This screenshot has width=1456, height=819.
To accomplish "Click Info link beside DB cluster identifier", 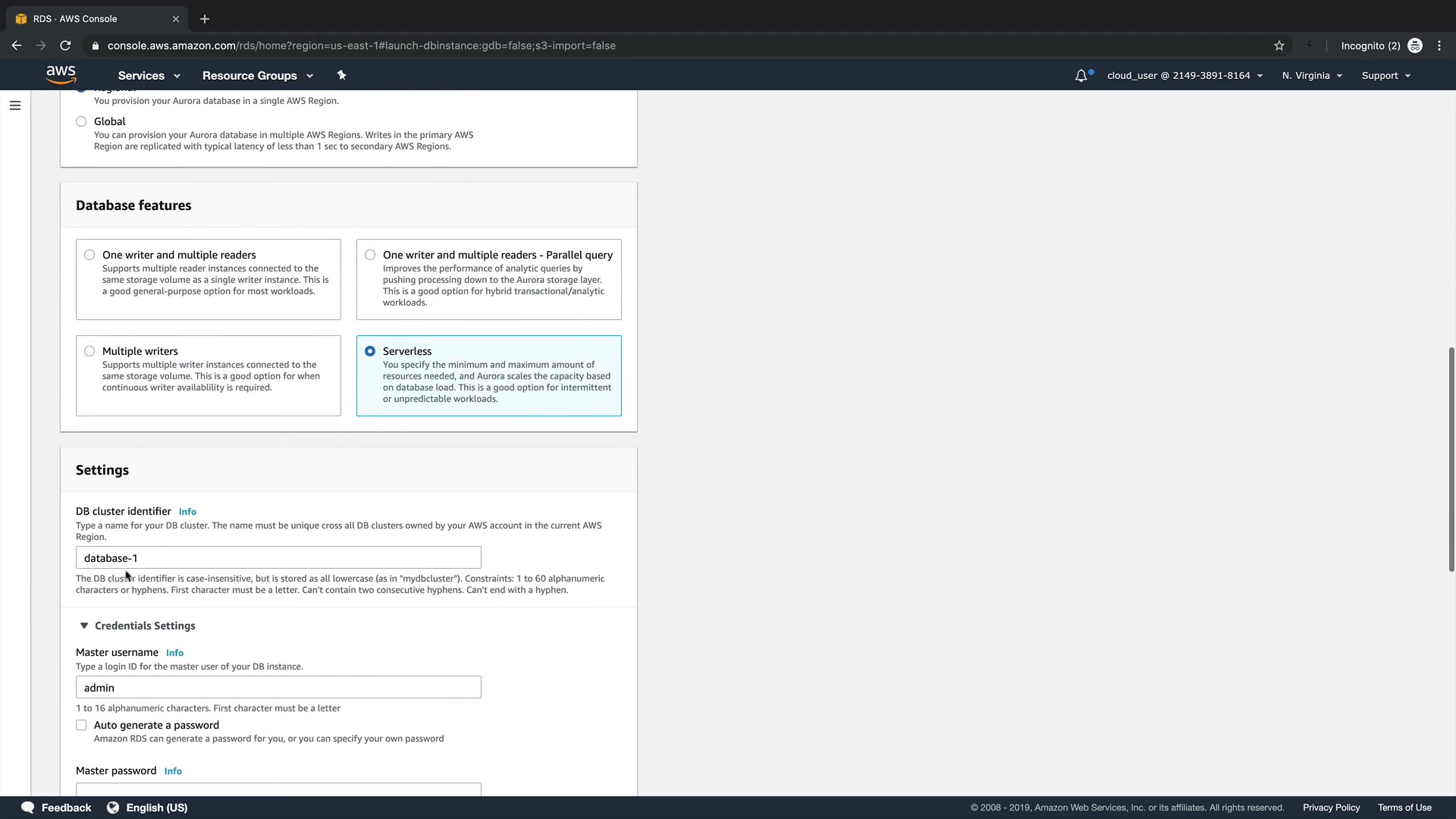I will [187, 512].
